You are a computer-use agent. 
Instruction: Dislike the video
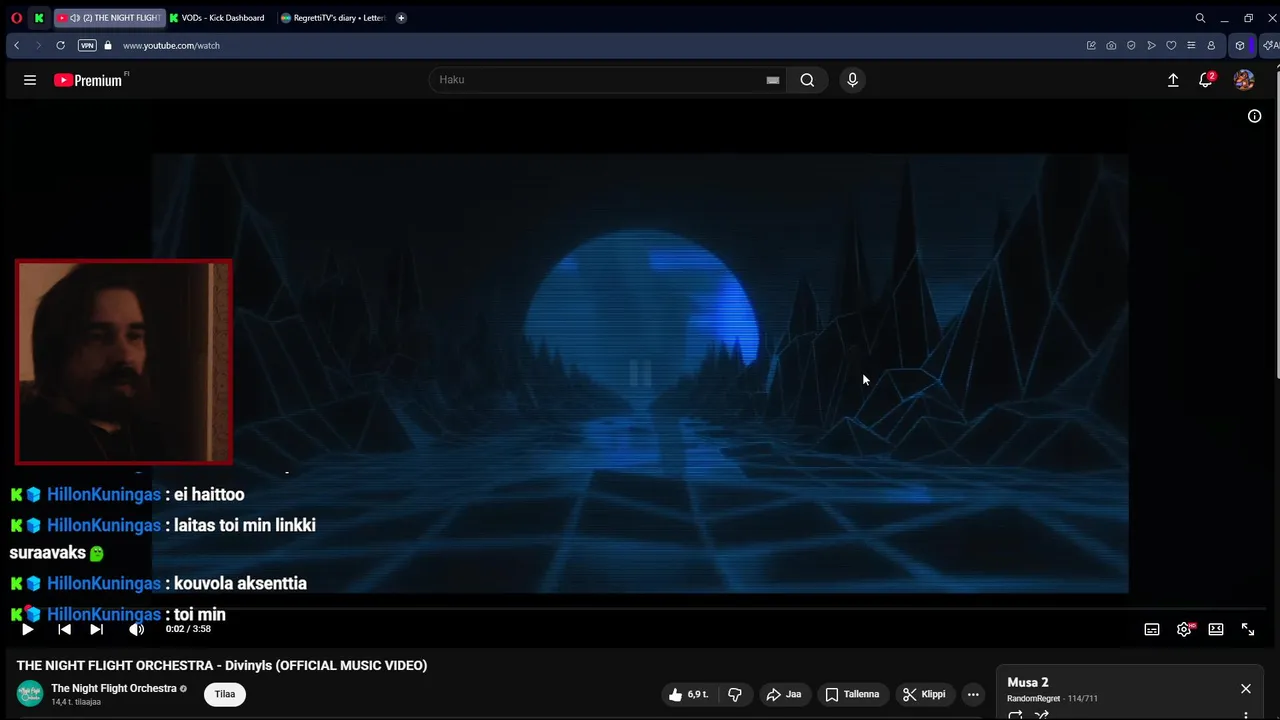[735, 694]
